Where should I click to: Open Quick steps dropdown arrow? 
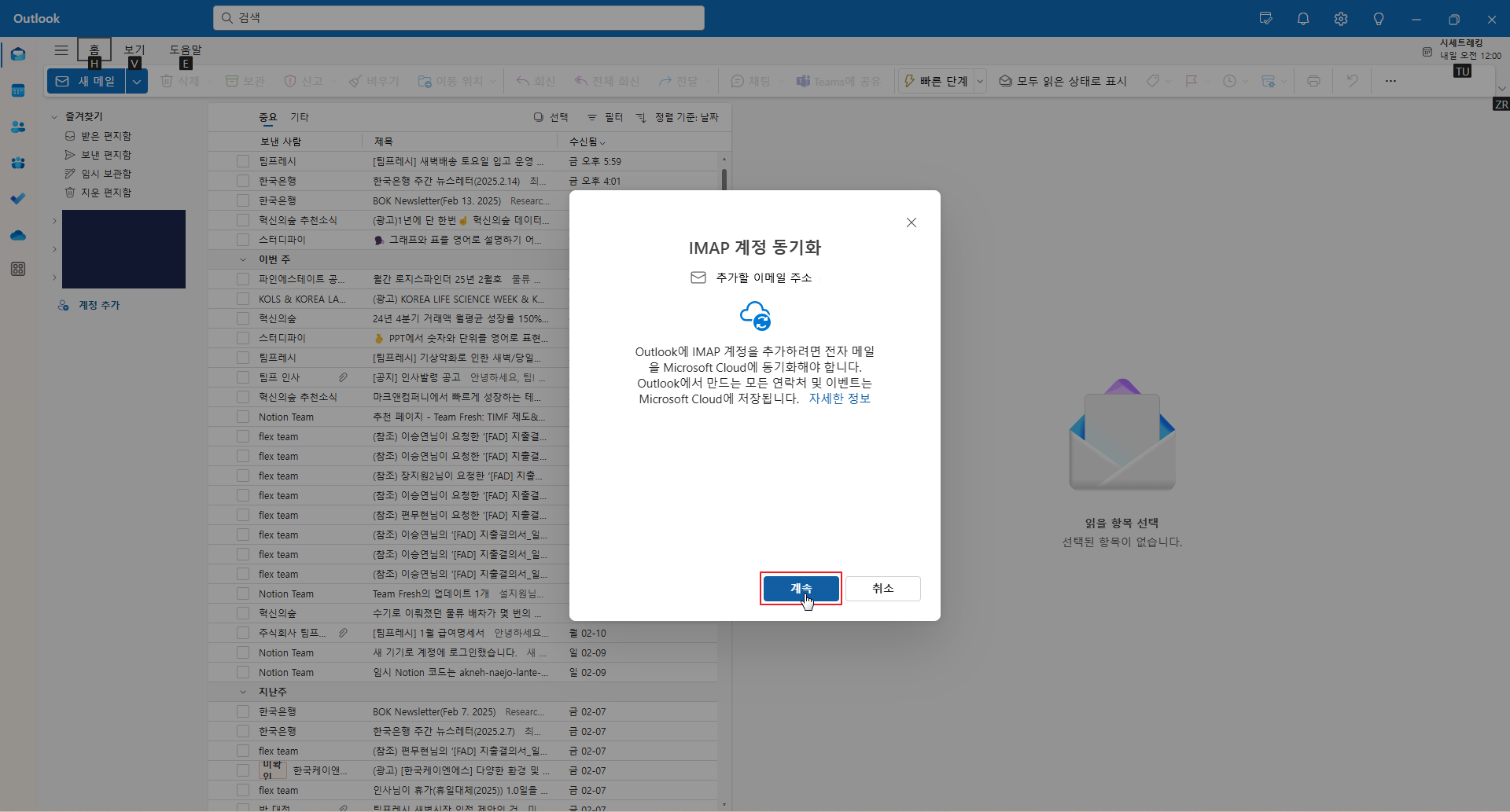pyautogui.click(x=980, y=81)
